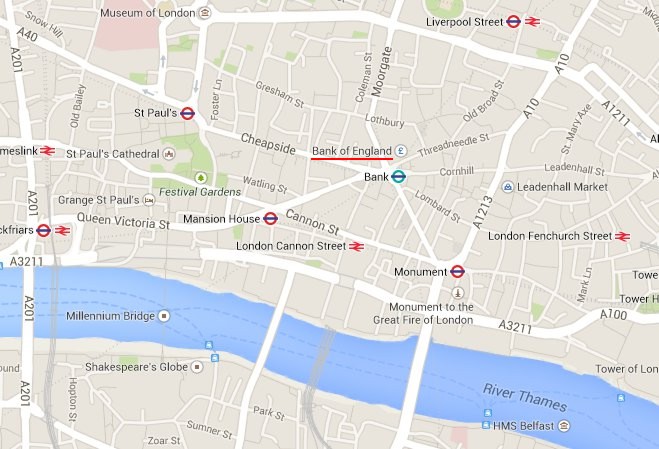Click the Leadenhall Market shopping icon
The height and width of the screenshot is (449, 659).
pos(508,187)
